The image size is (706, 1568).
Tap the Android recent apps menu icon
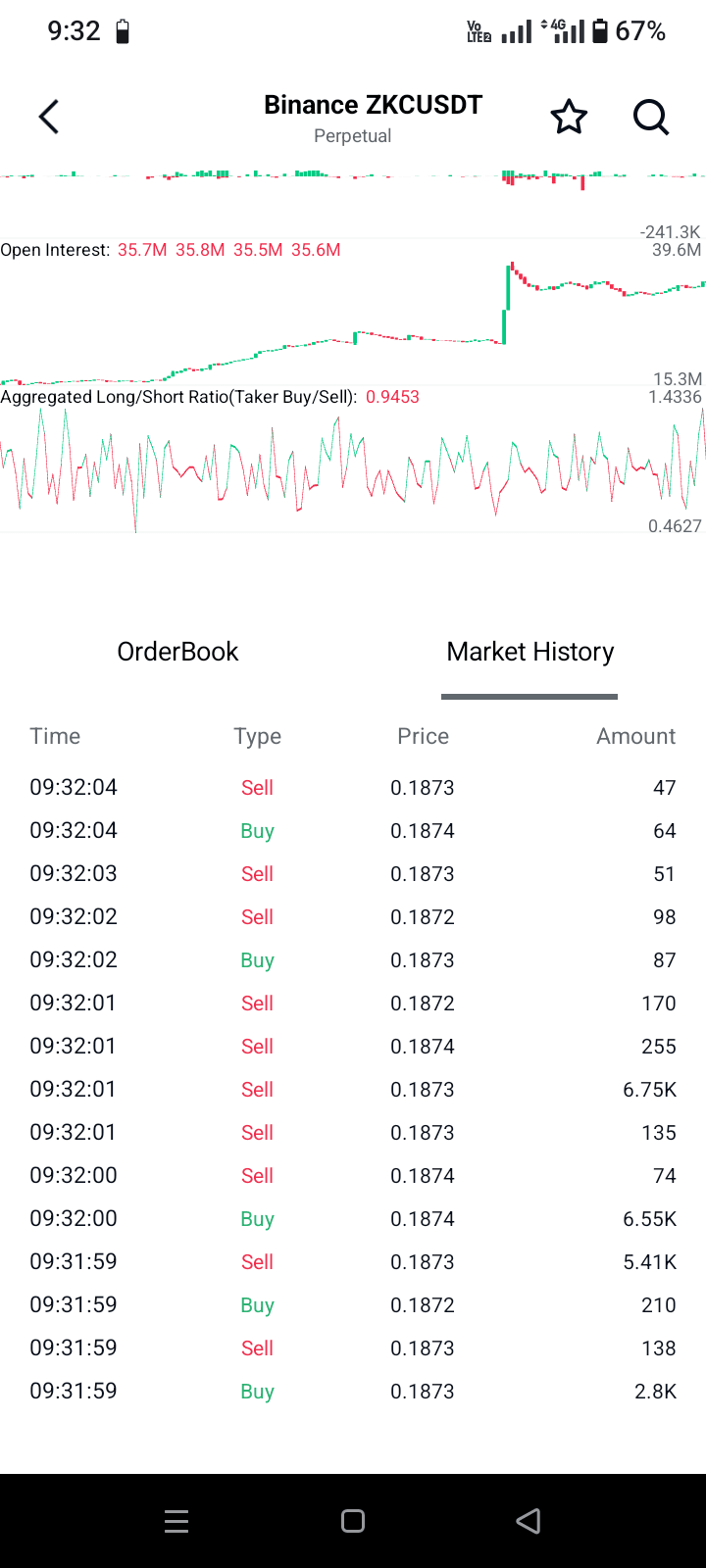pos(176,1521)
